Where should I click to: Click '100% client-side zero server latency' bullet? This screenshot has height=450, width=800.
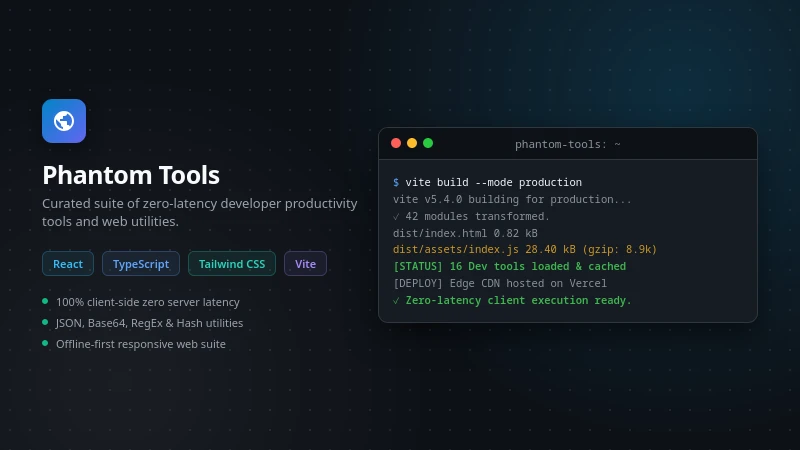[x=141, y=302]
